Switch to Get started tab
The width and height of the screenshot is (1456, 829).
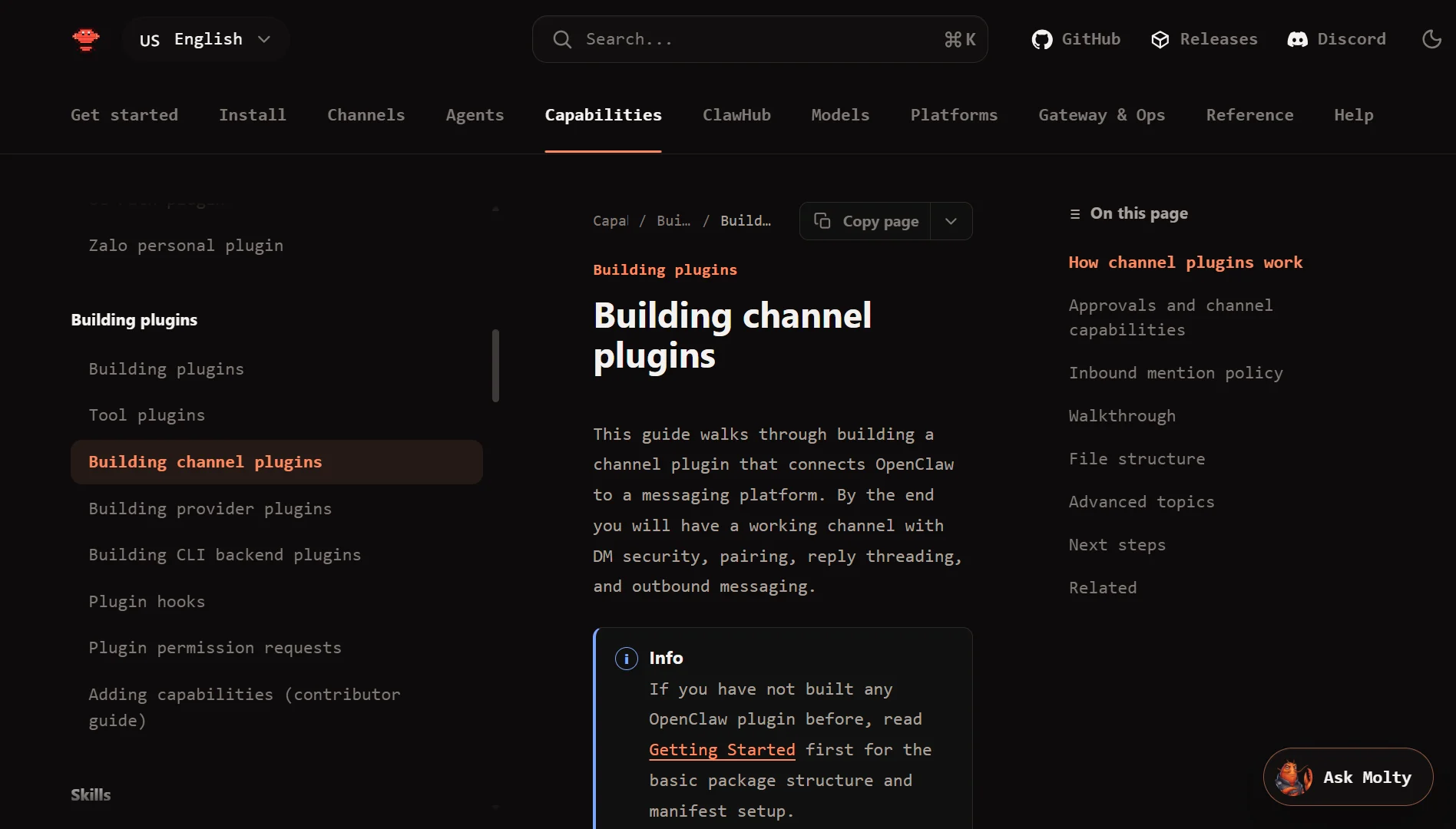(124, 115)
